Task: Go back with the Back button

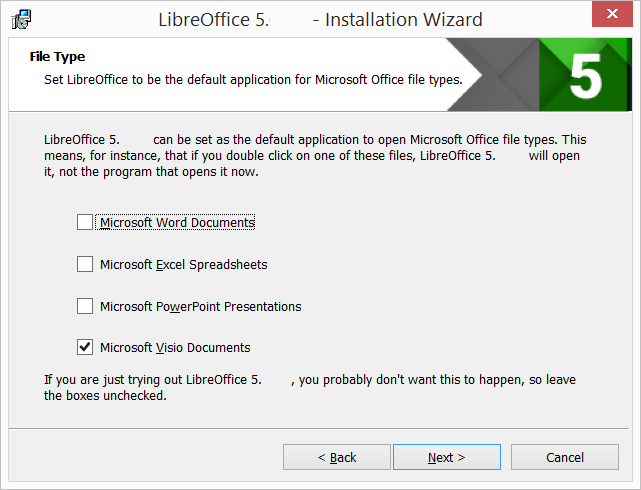Action: coord(336,457)
